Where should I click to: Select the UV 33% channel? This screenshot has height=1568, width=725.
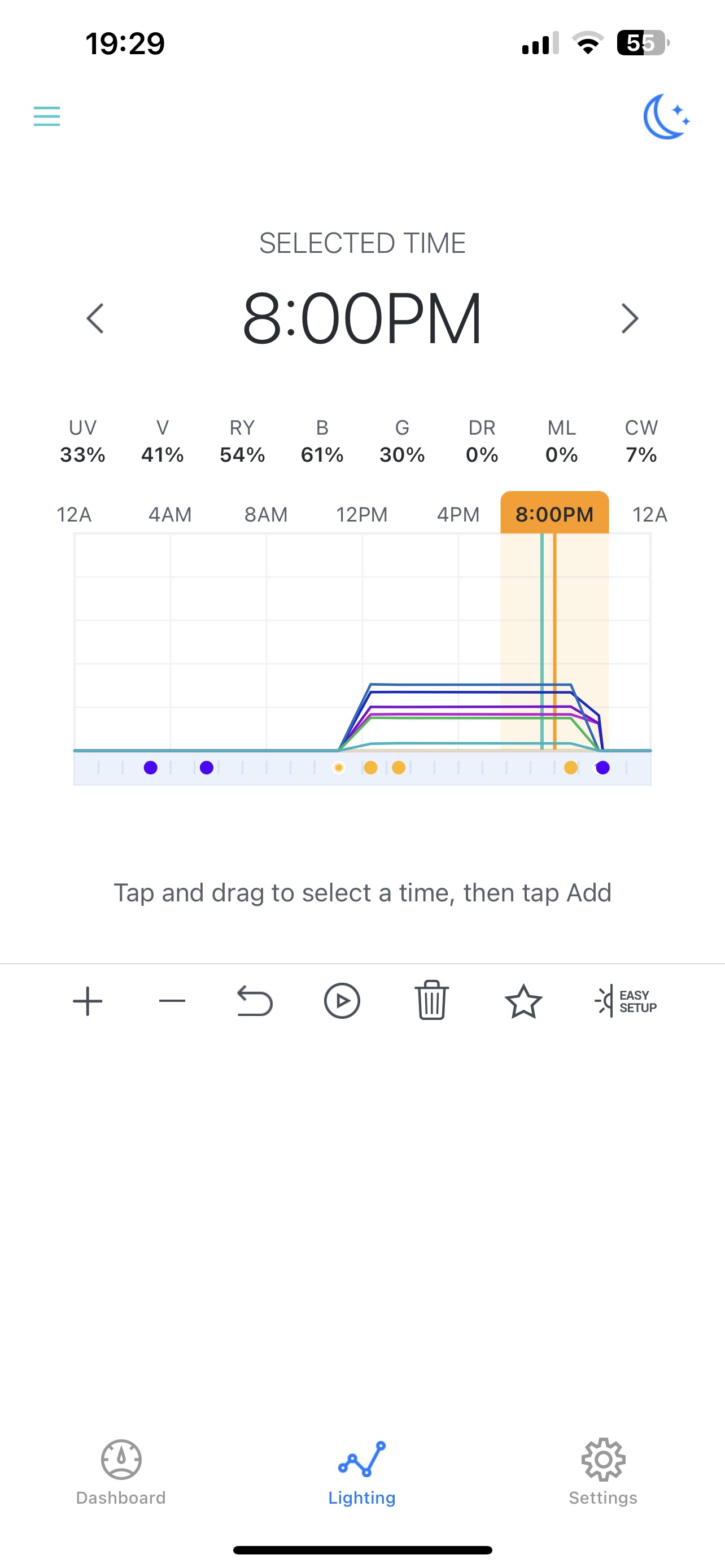point(83,442)
